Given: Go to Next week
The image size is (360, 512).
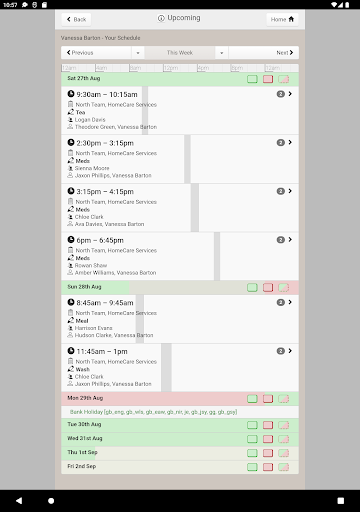Looking at the screenshot, I should click(264, 53).
